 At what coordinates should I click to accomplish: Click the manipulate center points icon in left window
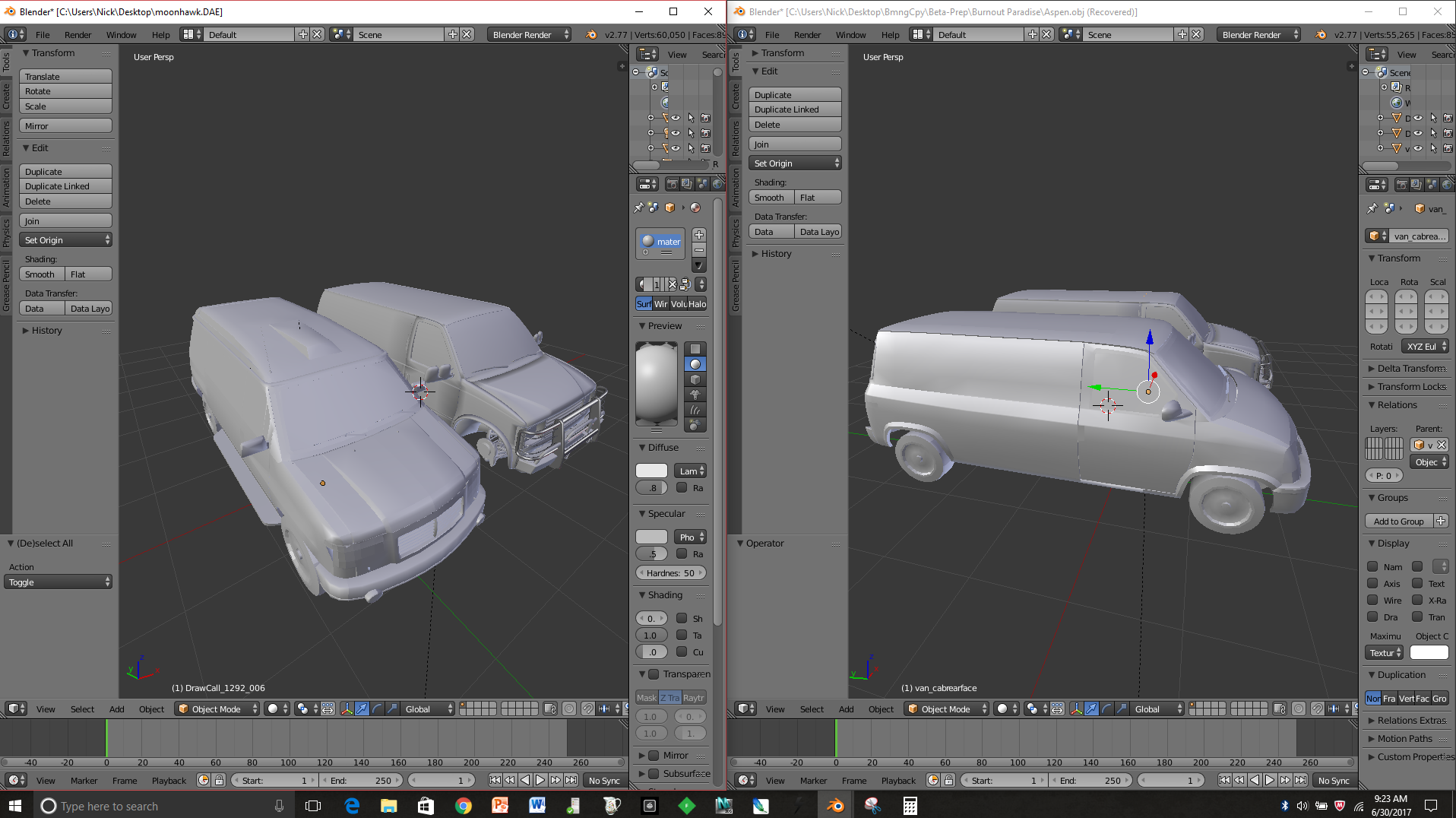328,709
